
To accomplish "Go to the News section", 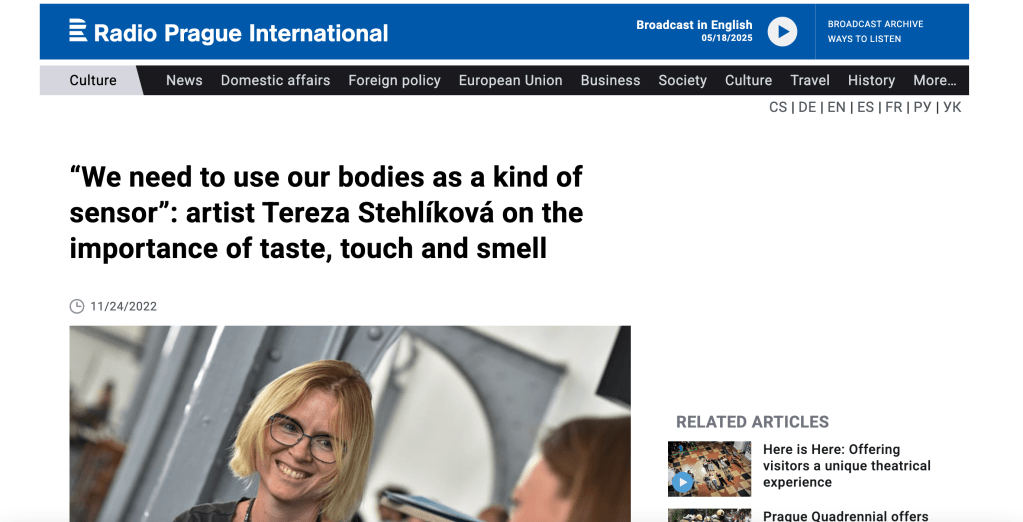I will point(184,80).
